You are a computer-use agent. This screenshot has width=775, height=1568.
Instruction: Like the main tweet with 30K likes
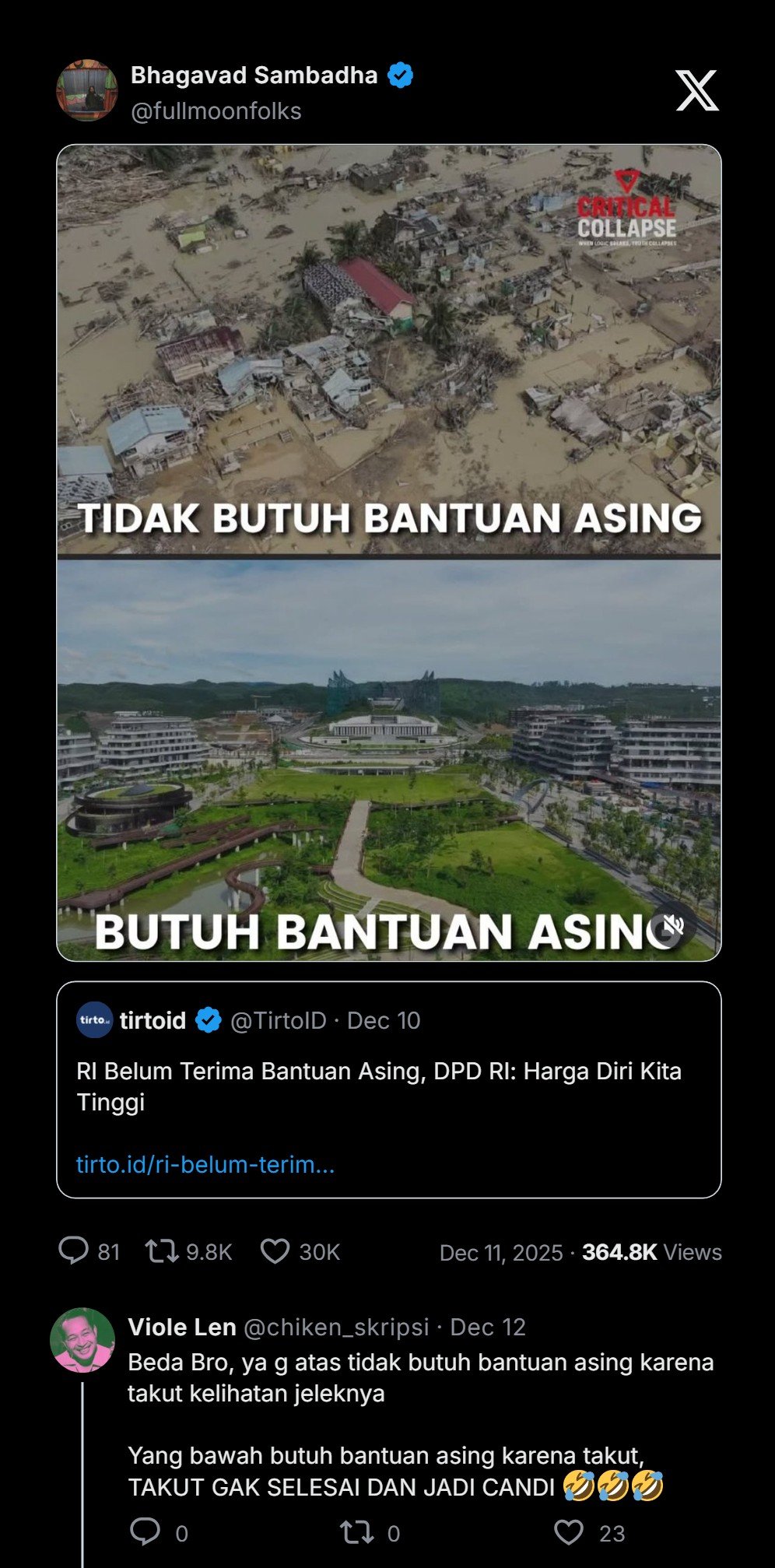pyautogui.click(x=275, y=1251)
